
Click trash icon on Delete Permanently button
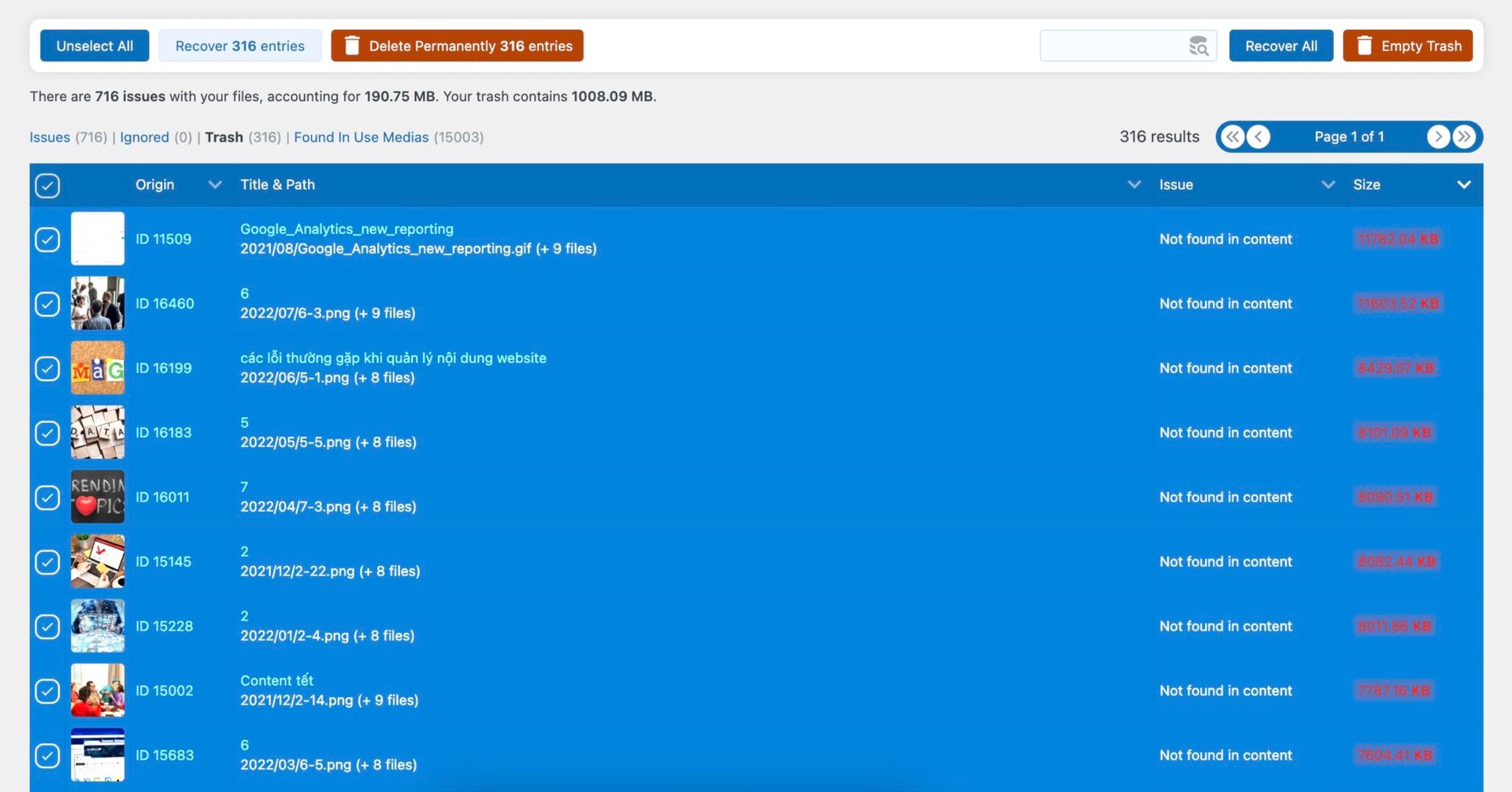pyautogui.click(x=352, y=46)
